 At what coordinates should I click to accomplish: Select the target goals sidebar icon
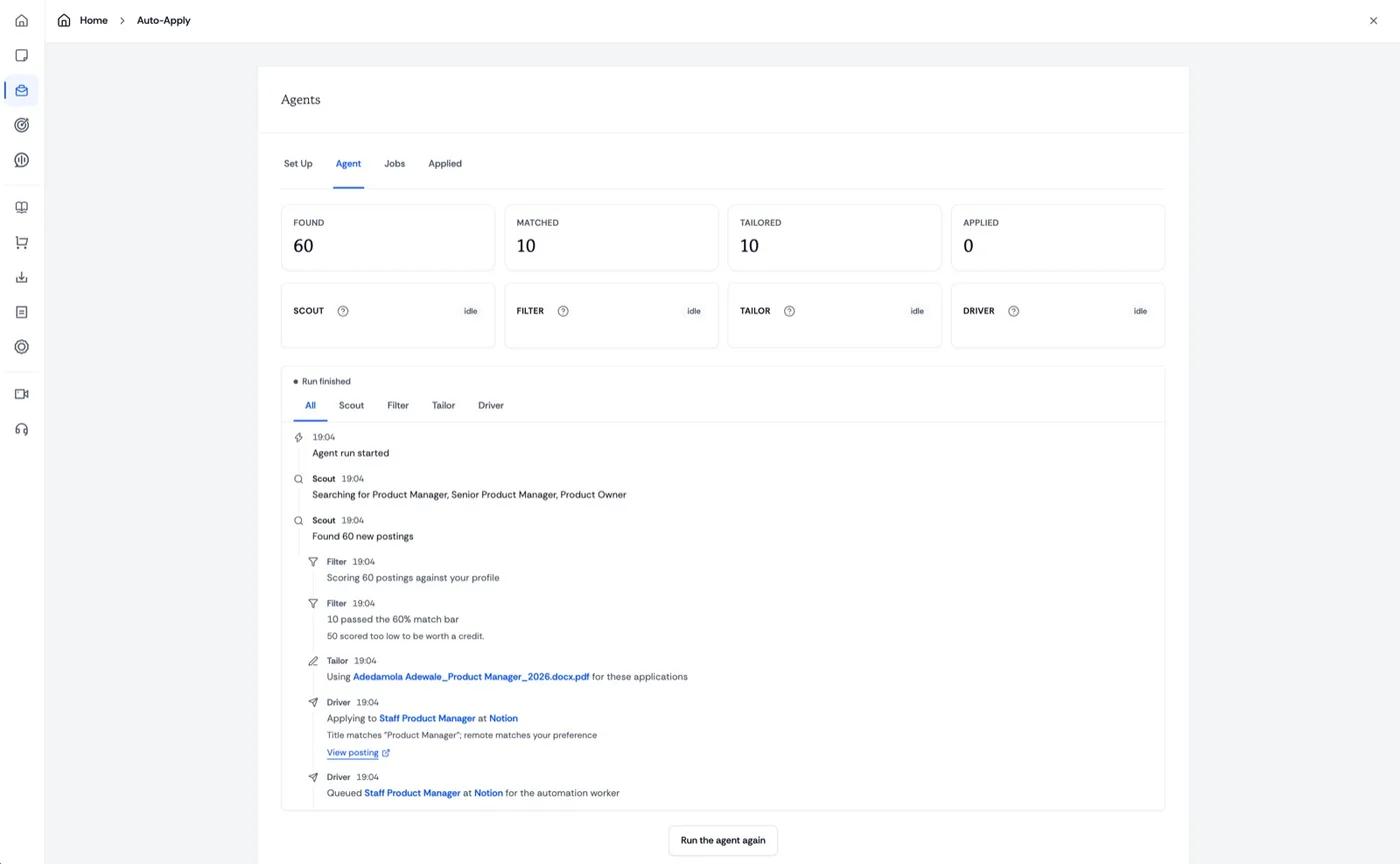[x=22, y=125]
